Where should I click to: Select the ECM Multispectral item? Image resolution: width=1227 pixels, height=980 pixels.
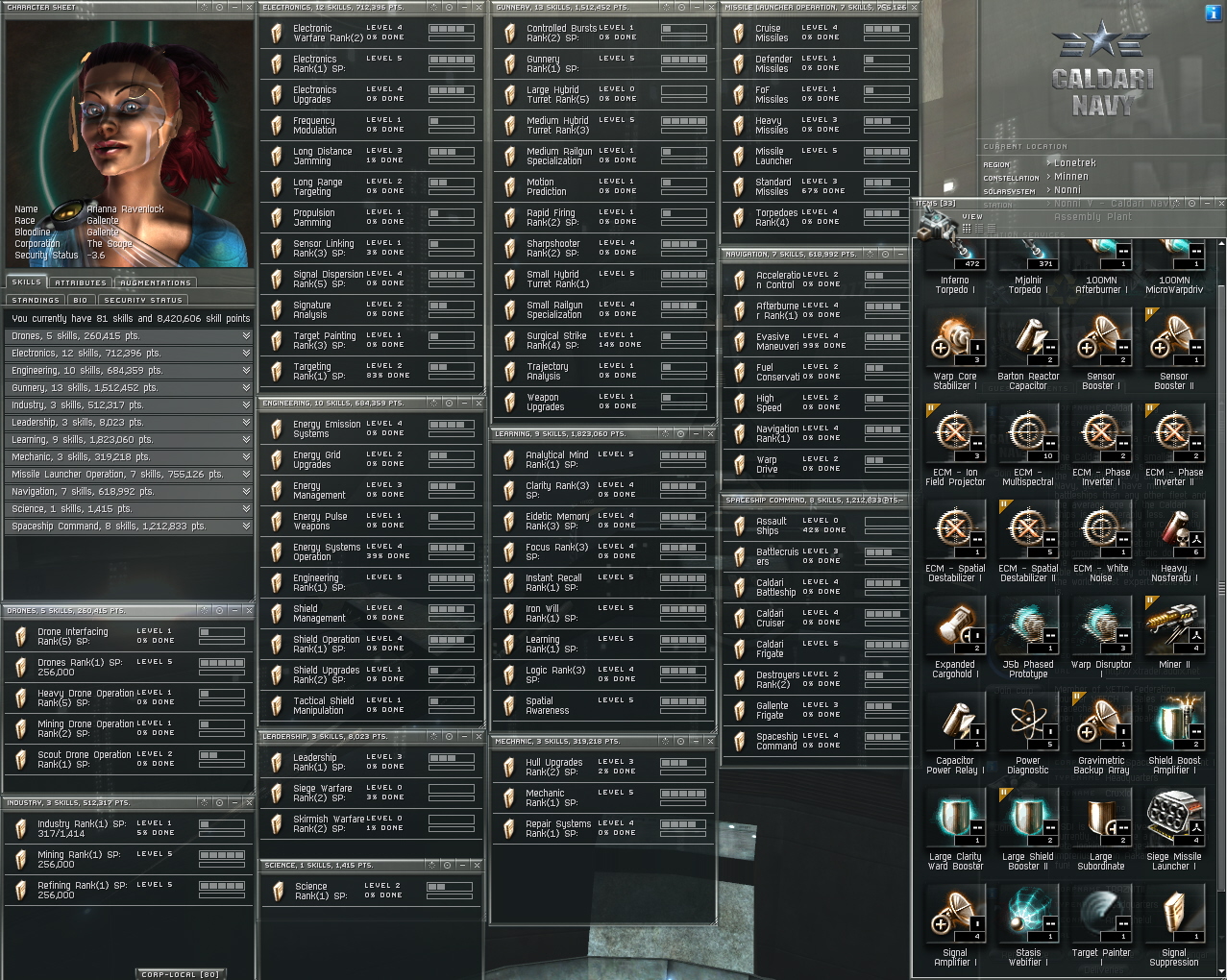1028,446
